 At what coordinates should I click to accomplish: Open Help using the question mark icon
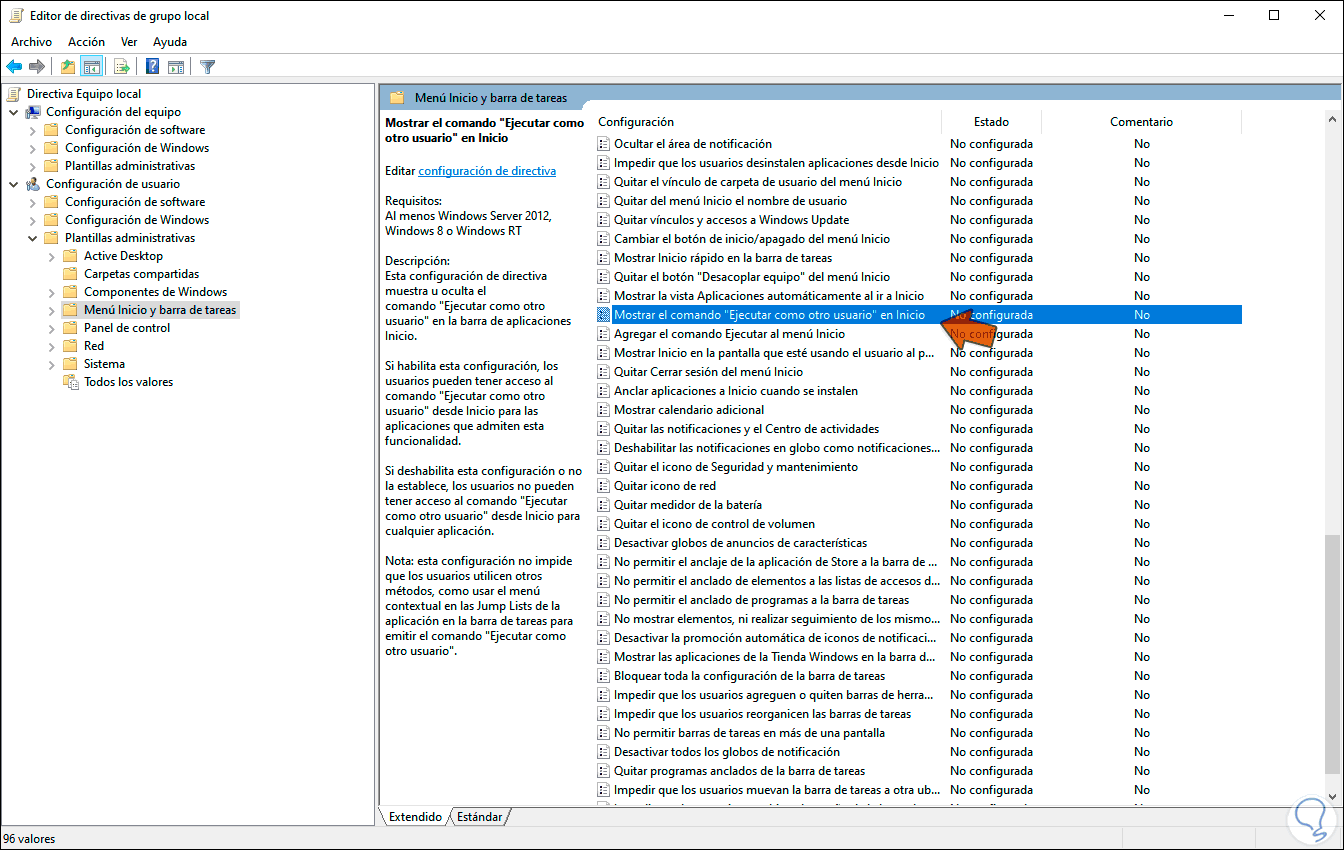(150, 66)
